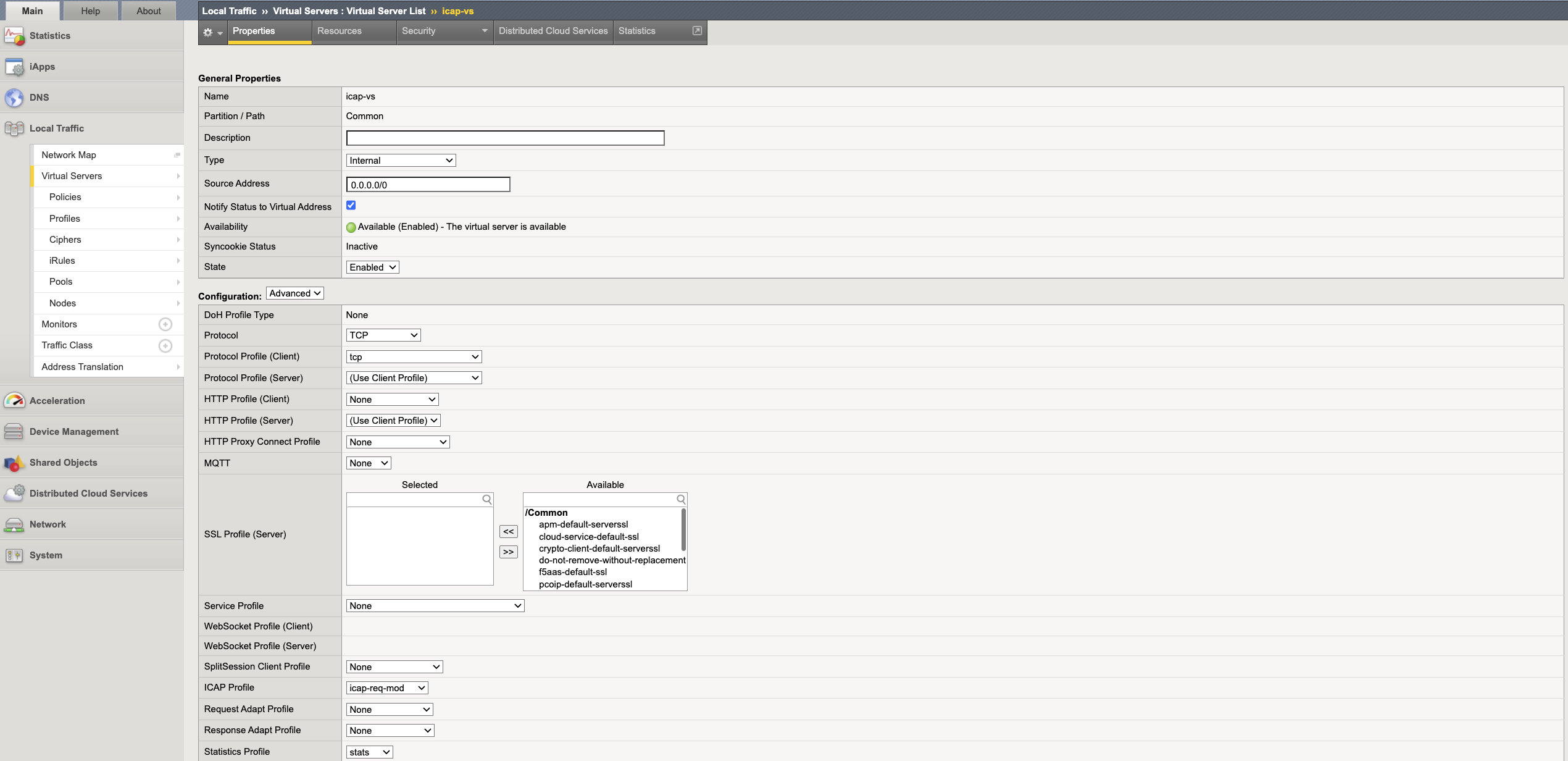
Task: Toggle Notify Status to Virtual Address checkbox
Action: tap(351, 206)
